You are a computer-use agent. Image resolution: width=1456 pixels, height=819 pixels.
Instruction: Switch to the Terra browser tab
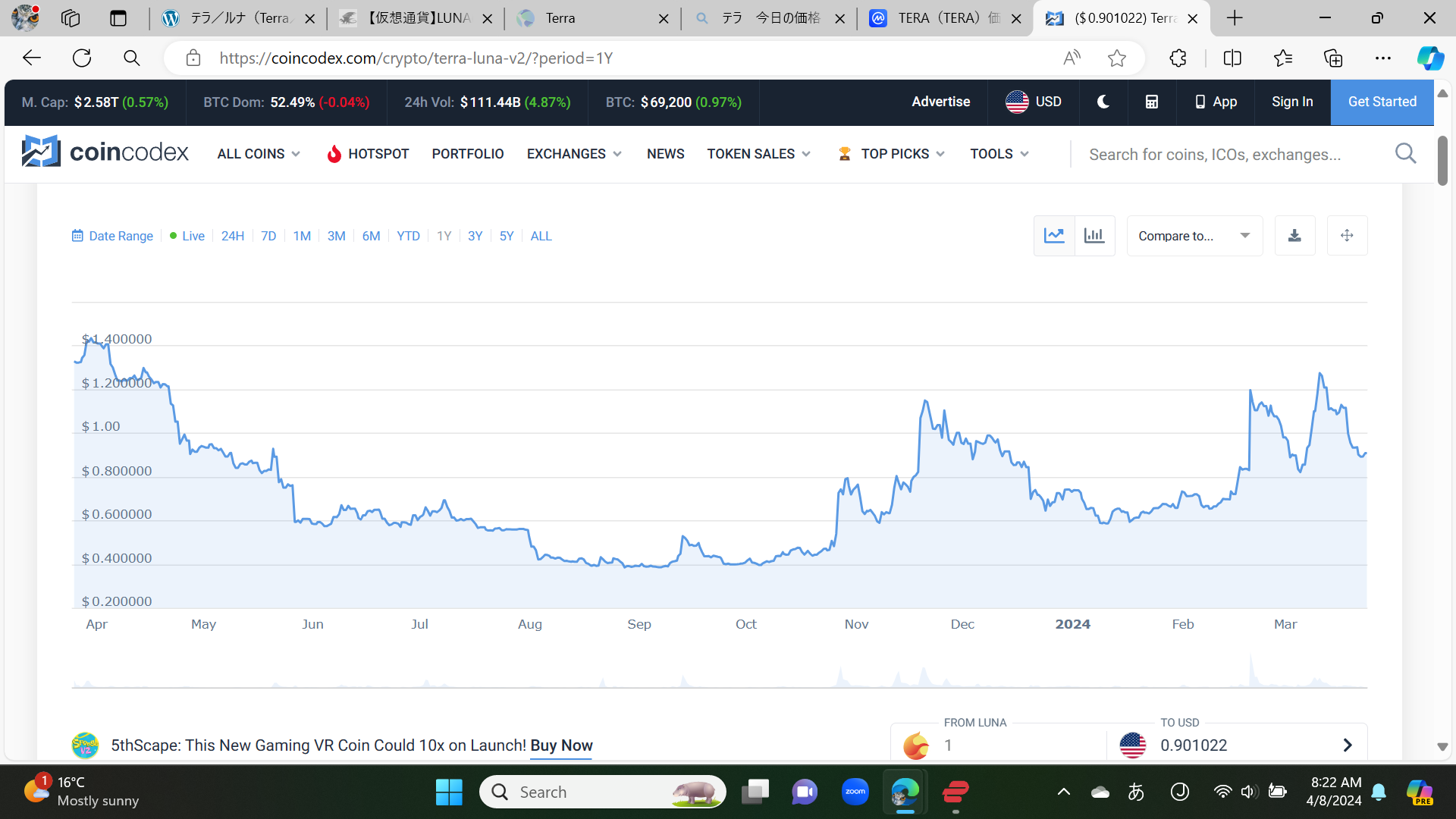591,18
